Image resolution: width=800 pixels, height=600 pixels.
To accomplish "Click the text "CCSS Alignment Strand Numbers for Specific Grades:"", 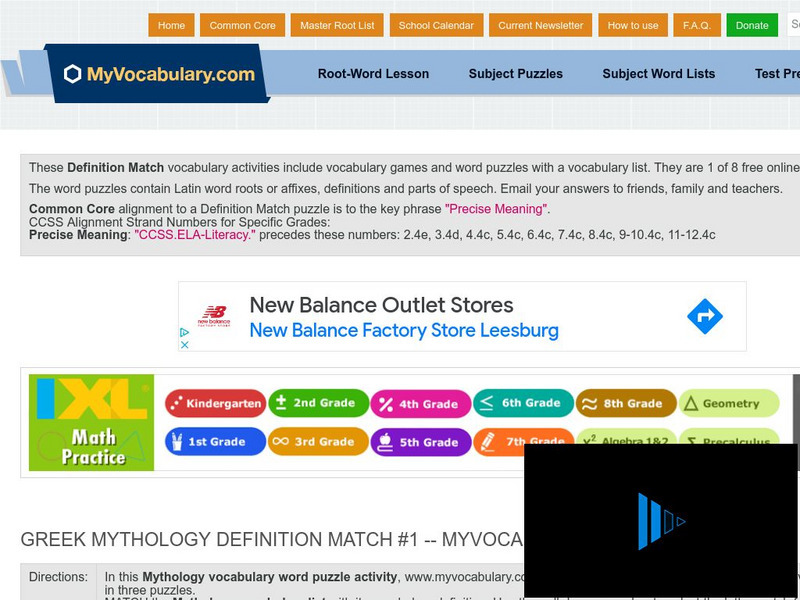I will coord(180,222).
